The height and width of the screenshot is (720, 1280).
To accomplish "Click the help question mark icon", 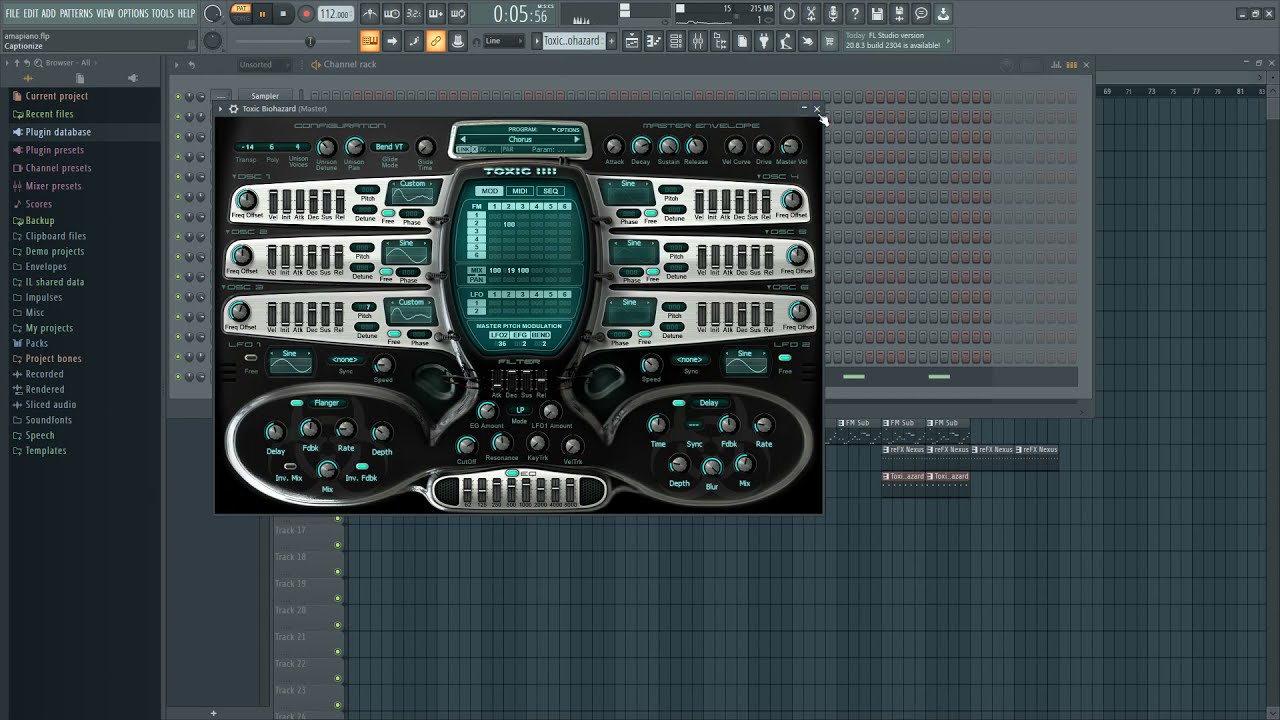I will [855, 14].
